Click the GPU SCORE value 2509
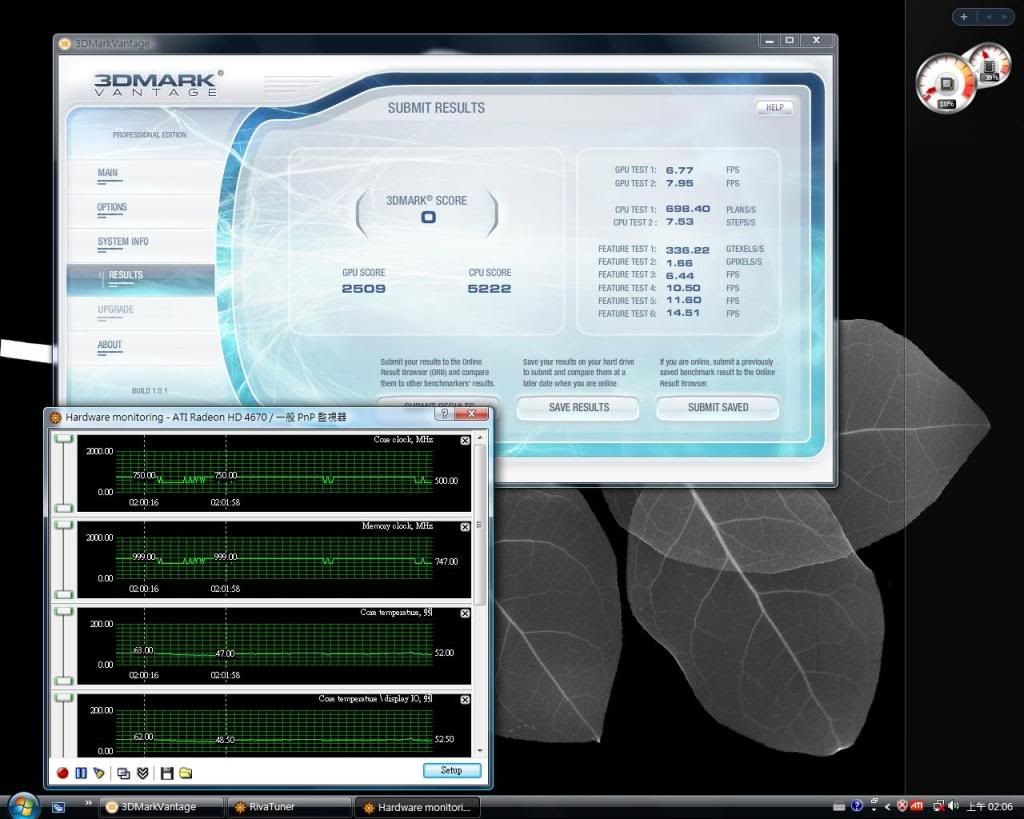The image size is (1024, 819). pyautogui.click(x=364, y=289)
